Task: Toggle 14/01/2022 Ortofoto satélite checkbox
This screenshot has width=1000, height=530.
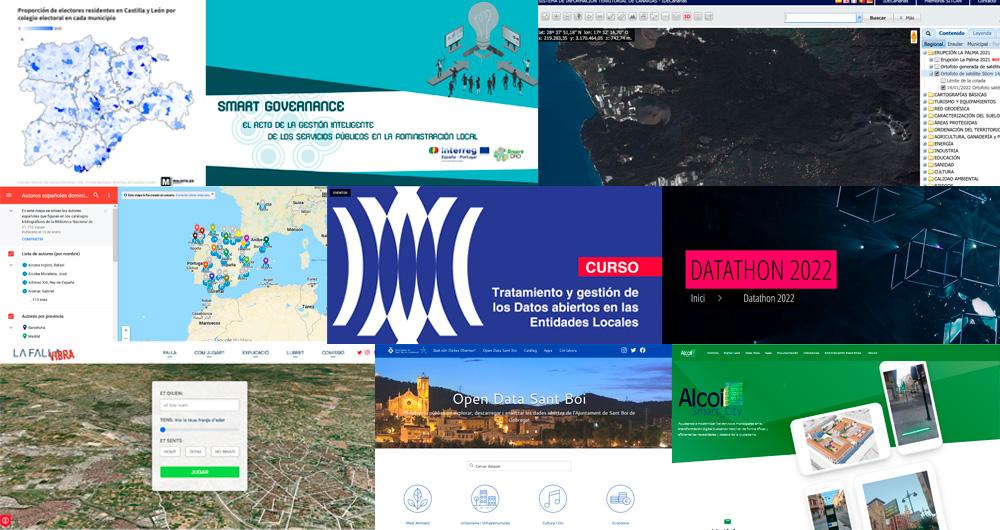Action: (943, 87)
